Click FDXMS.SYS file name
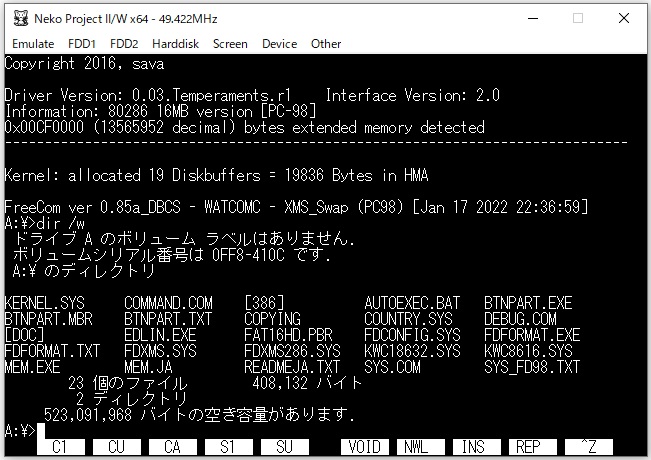This screenshot has height=460, width=651. click(160, 351)
